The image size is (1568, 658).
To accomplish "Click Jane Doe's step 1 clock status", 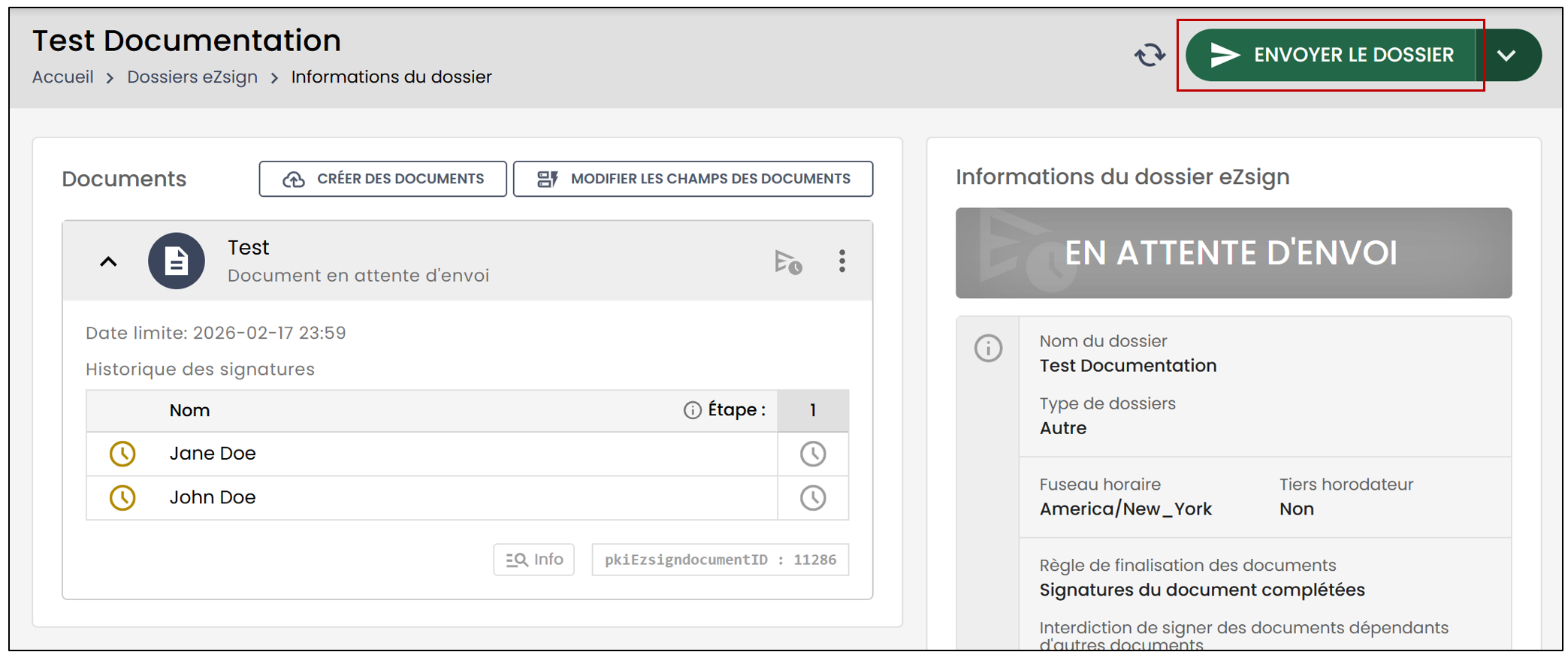I will coord(813,454).
